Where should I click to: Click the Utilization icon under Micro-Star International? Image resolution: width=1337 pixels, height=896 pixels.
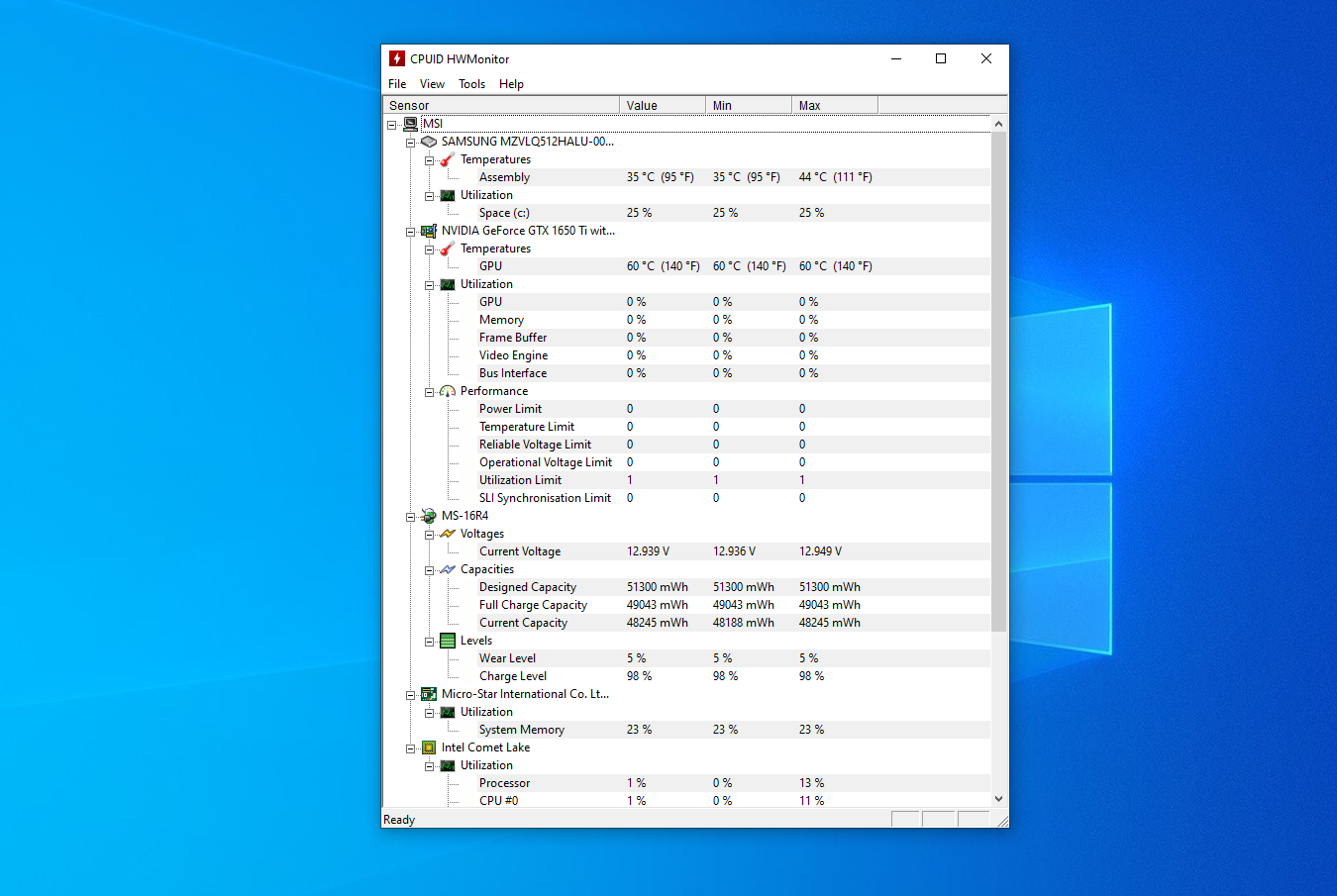click(x=448, y=712)
